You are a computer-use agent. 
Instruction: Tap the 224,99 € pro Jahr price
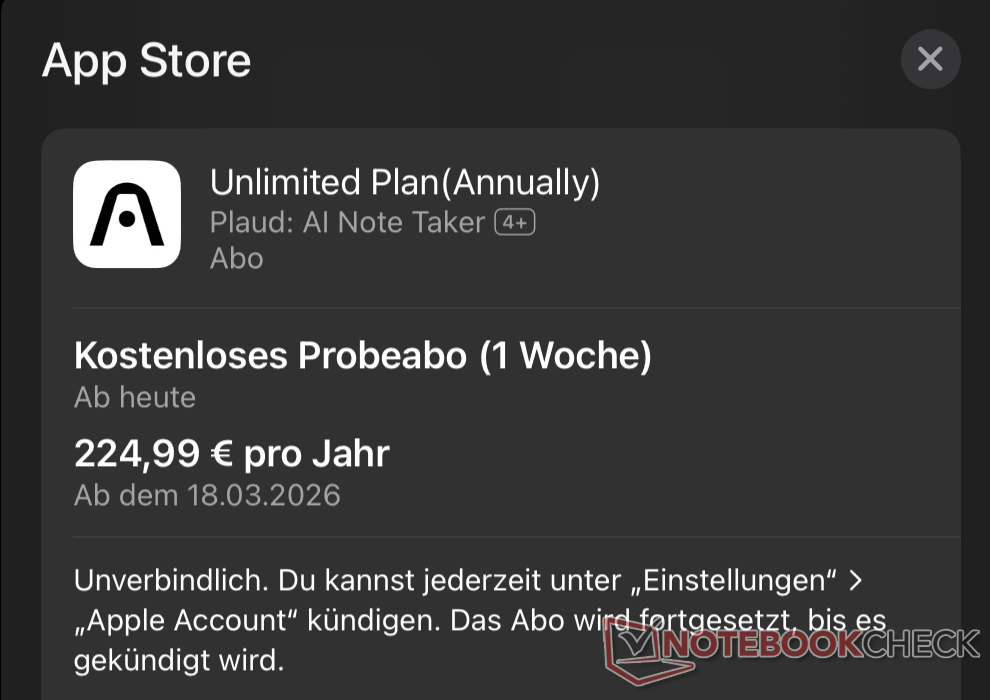(x=232, y=454)
